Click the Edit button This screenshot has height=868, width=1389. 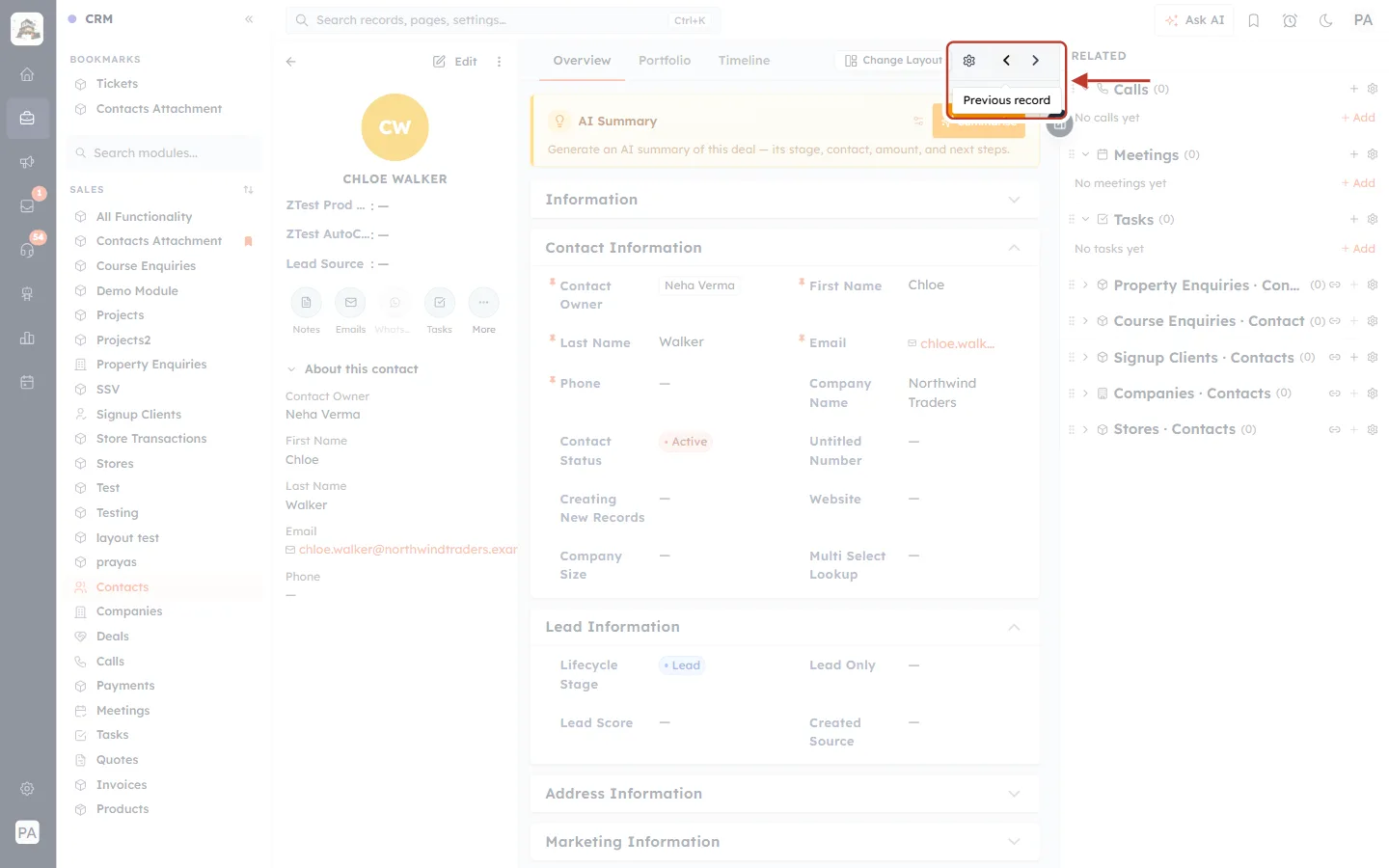pyautogui.click(x=455, y=62)
